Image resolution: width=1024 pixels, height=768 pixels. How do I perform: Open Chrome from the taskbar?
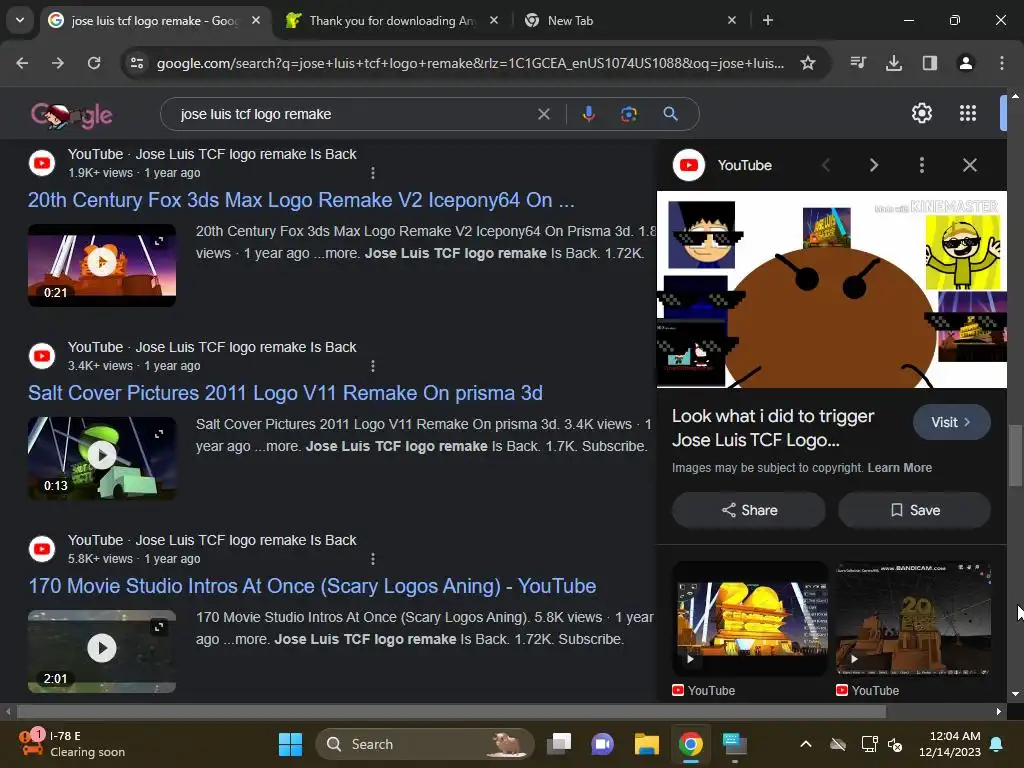pos(690,744)
